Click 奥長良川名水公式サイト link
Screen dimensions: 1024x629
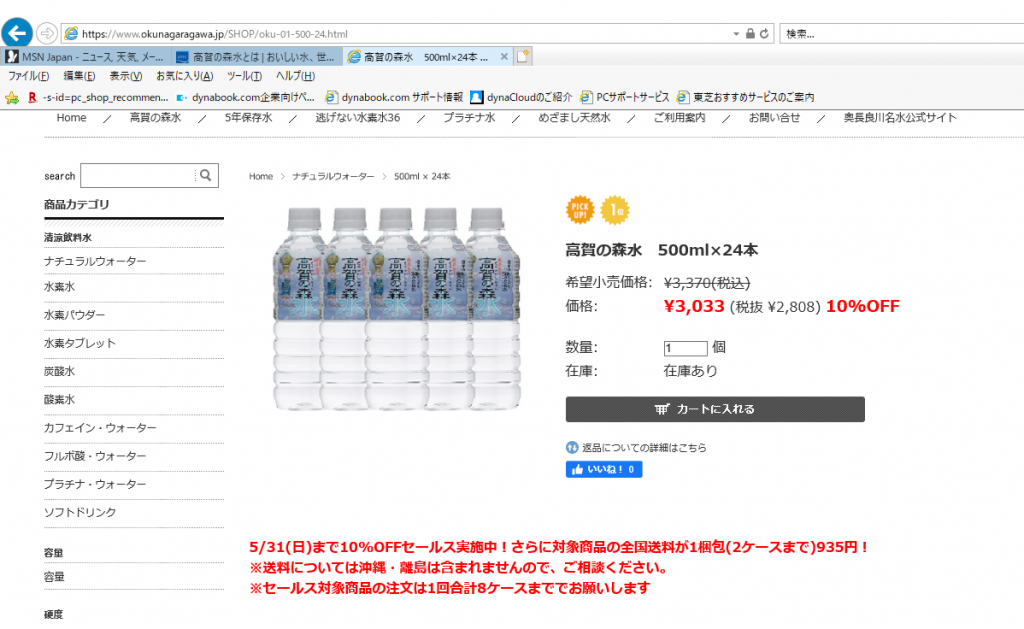(x=900, y=118)
